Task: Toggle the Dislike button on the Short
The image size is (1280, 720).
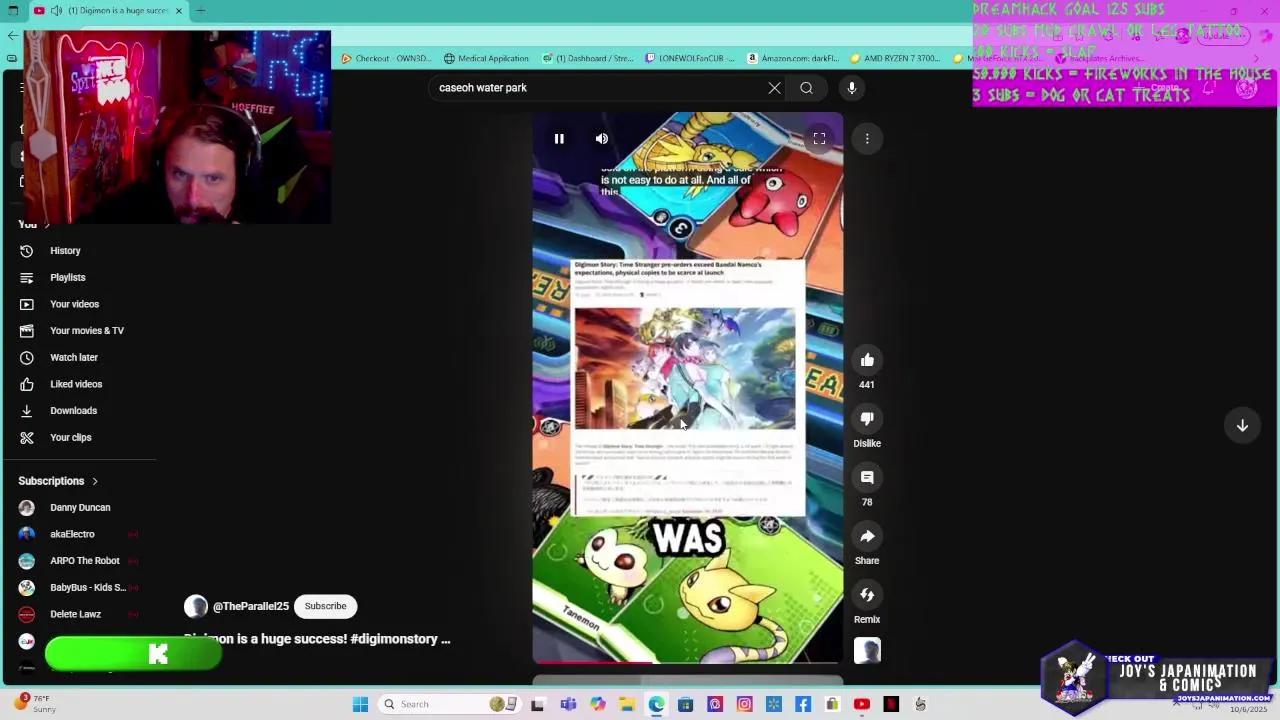Action: (867, 419)
